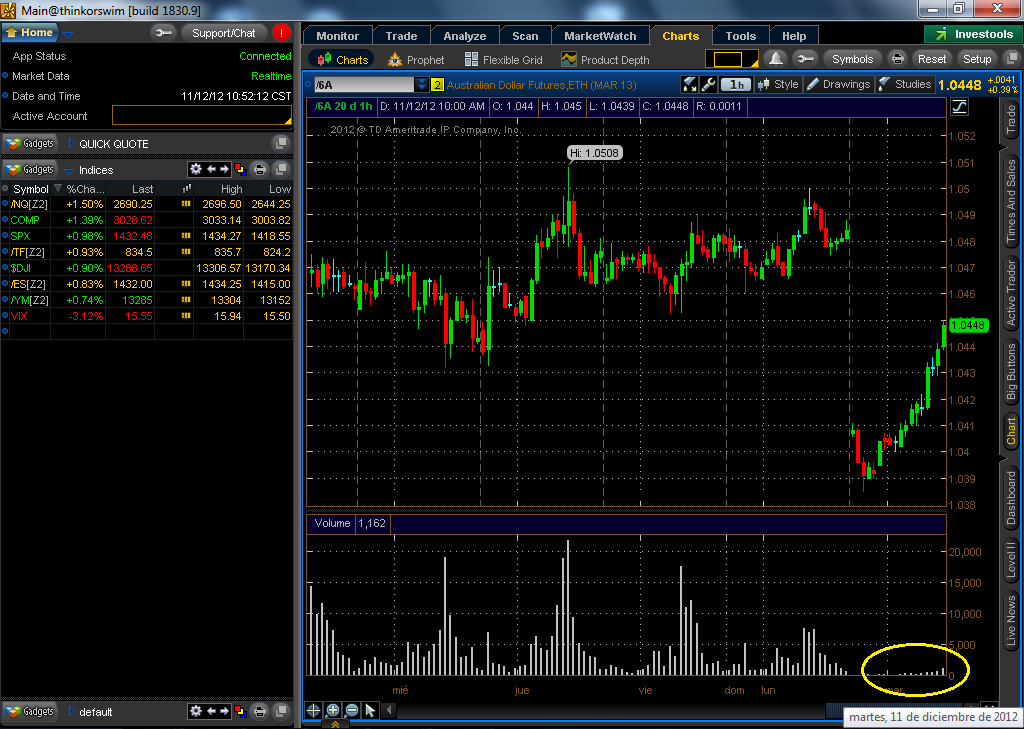Choose the pointer cursor drawing tool
Screen dimensions: 1024x729
370,710
